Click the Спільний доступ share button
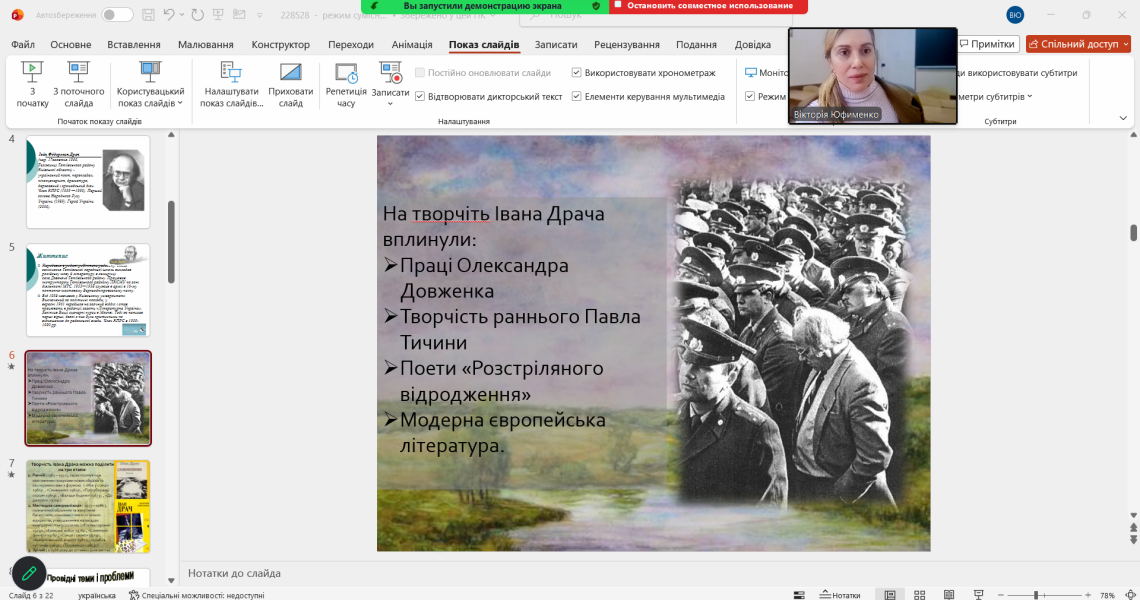This screenshot has width=1140, height=600. [x=1078, y=44]
